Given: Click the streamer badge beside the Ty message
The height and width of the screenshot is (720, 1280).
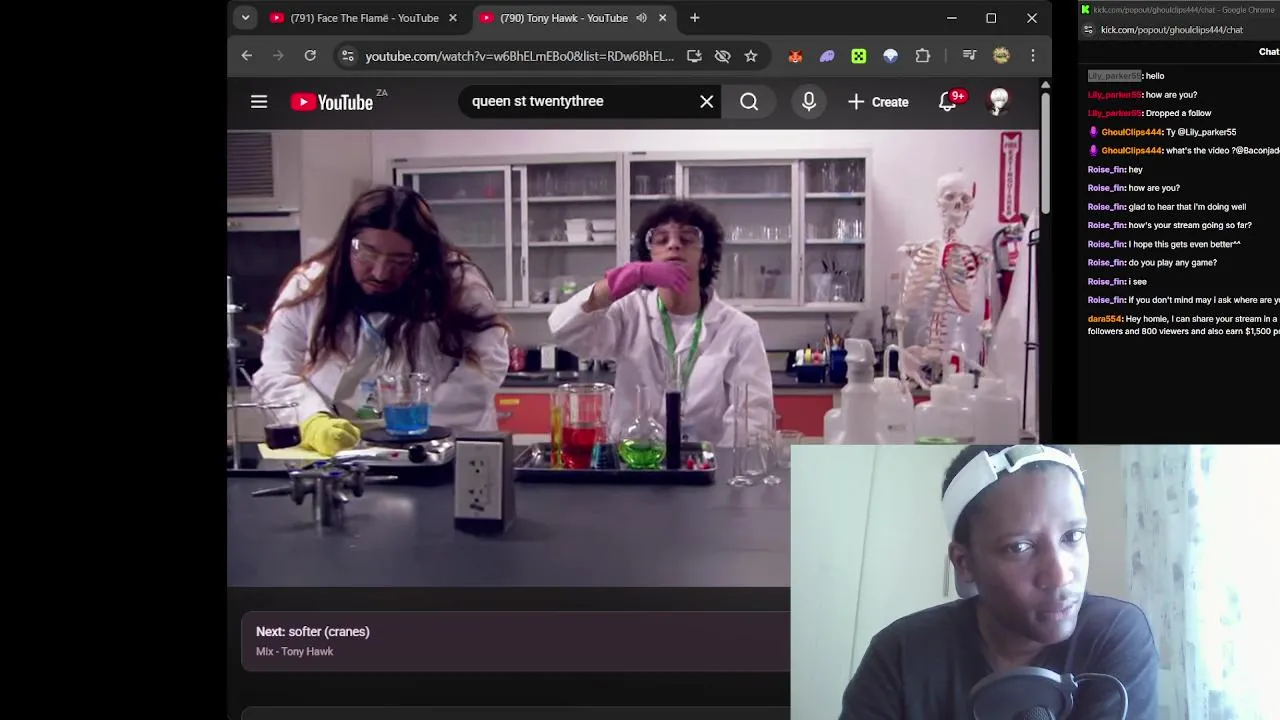Looking at the screenshot, I should [1093, 132].
